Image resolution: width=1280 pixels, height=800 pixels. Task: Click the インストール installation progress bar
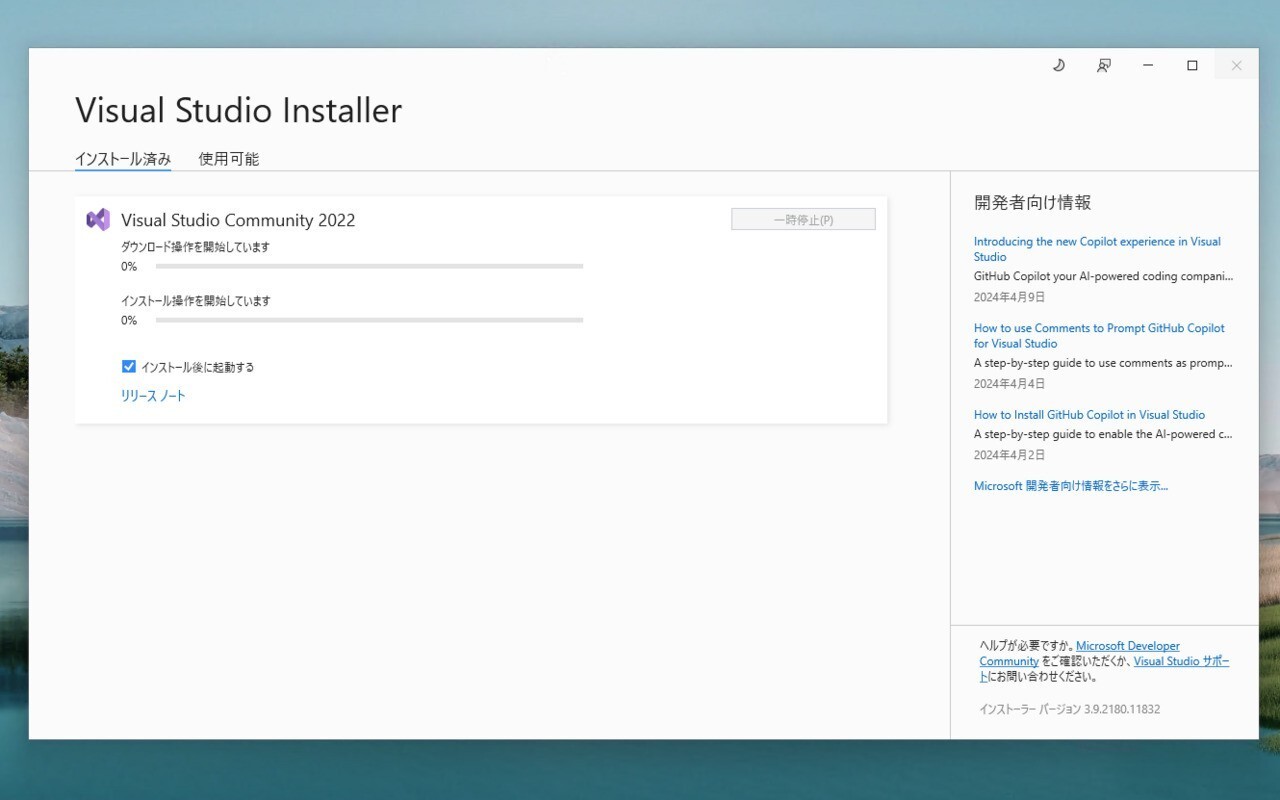(x=369, y=320)
